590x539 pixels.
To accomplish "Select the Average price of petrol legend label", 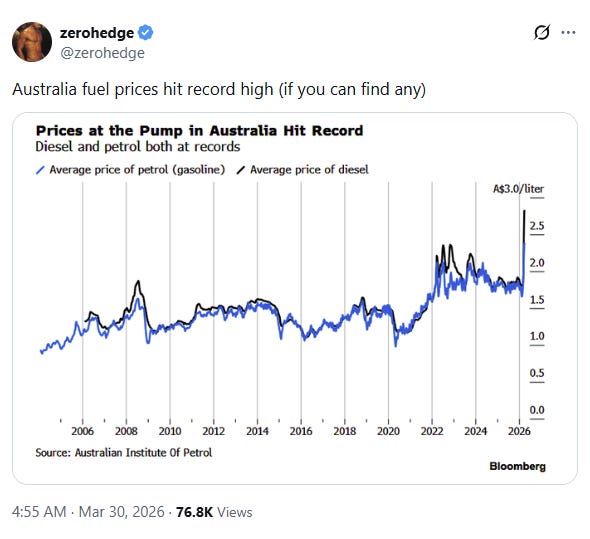I will coord(137,170).
